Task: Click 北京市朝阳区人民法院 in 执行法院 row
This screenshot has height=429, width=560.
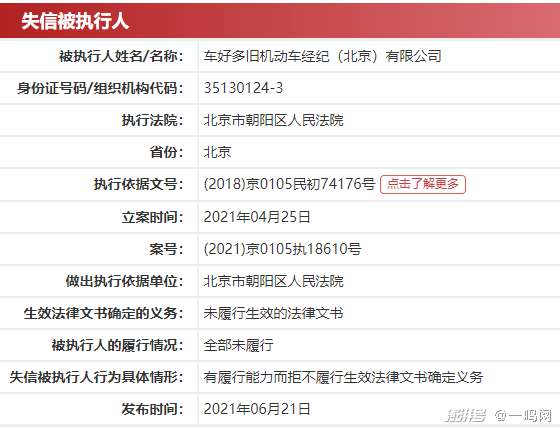Action: click(x=274, y=120)
